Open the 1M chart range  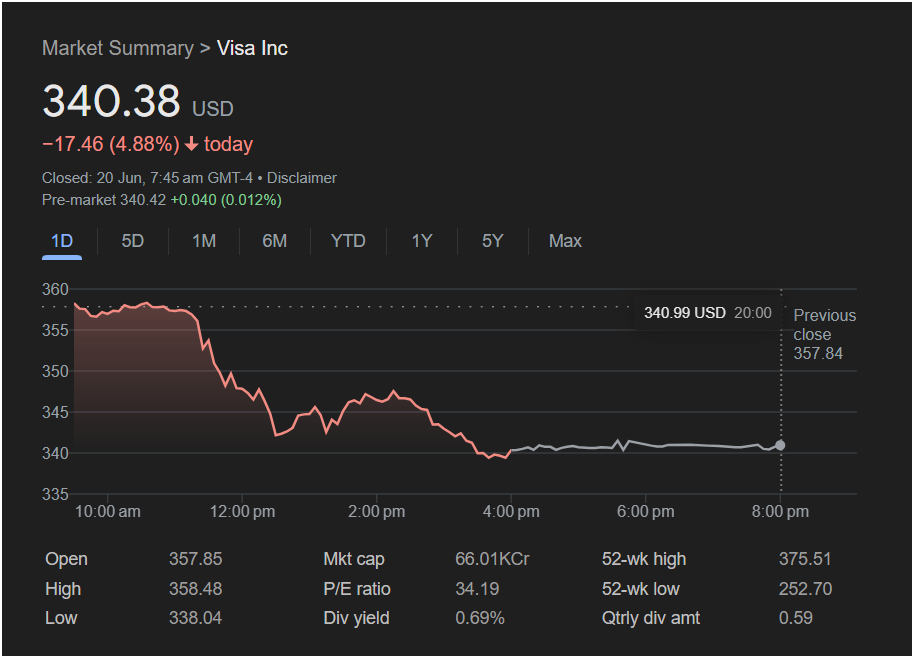[x=204, y=241]
